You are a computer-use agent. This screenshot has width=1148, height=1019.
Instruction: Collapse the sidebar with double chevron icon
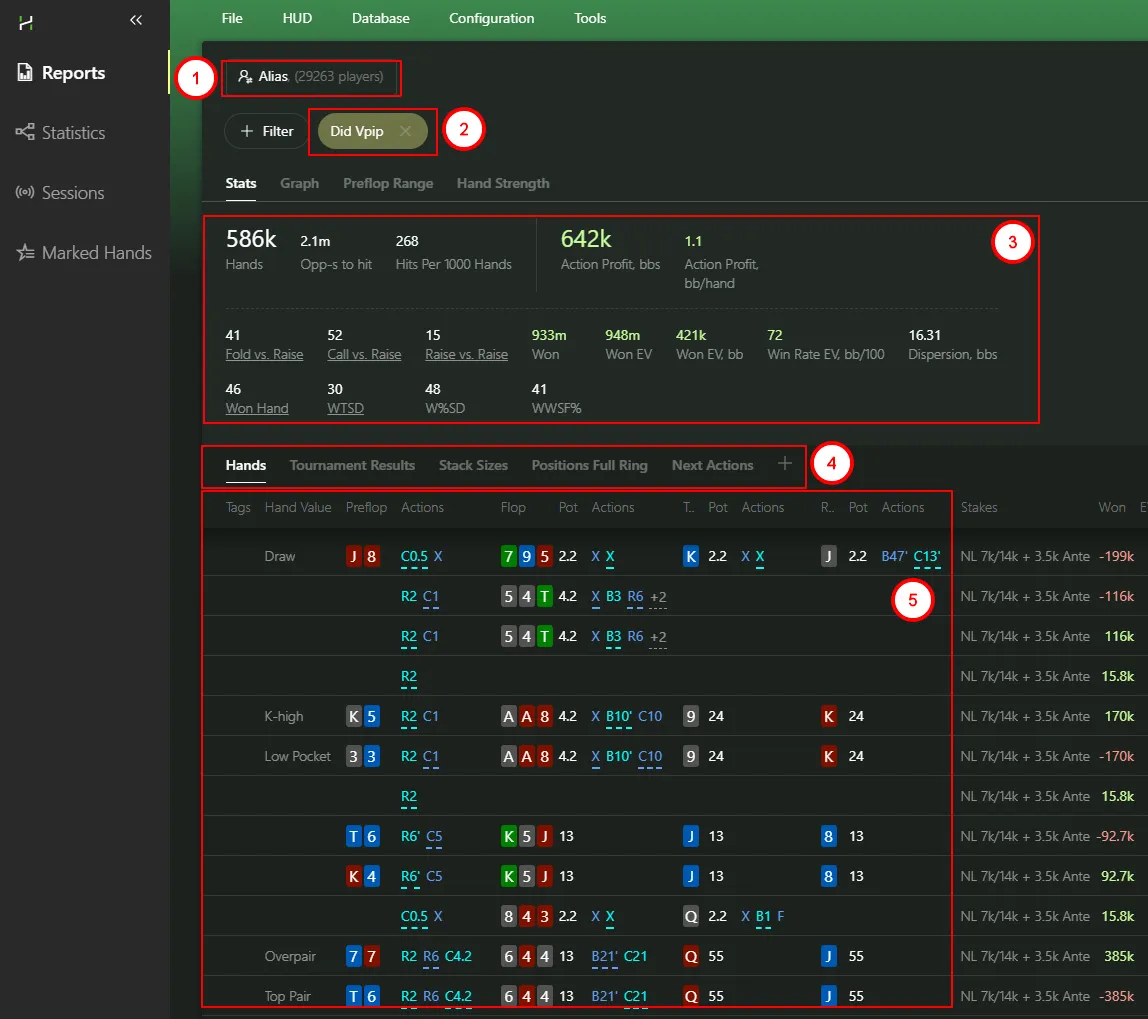[x=136, y=20]
